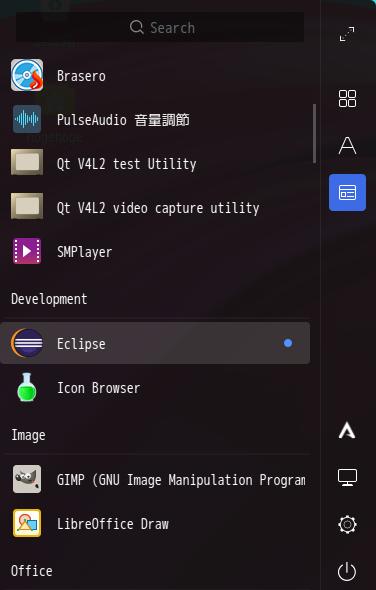
Task: Launch LibreOffice Draw icon
Action: (x=27, y=523)
